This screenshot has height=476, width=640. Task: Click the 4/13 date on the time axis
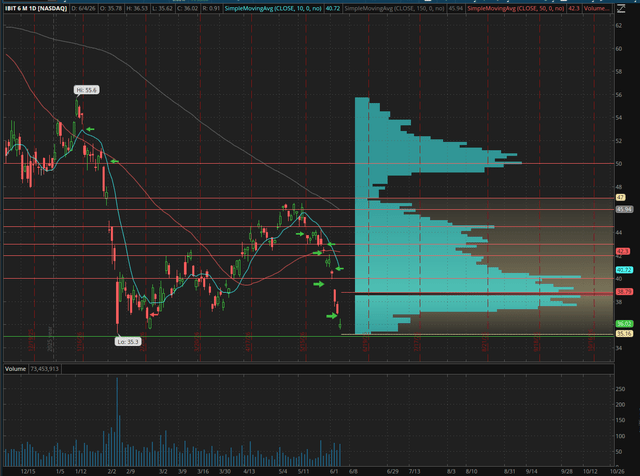point(249,472)
